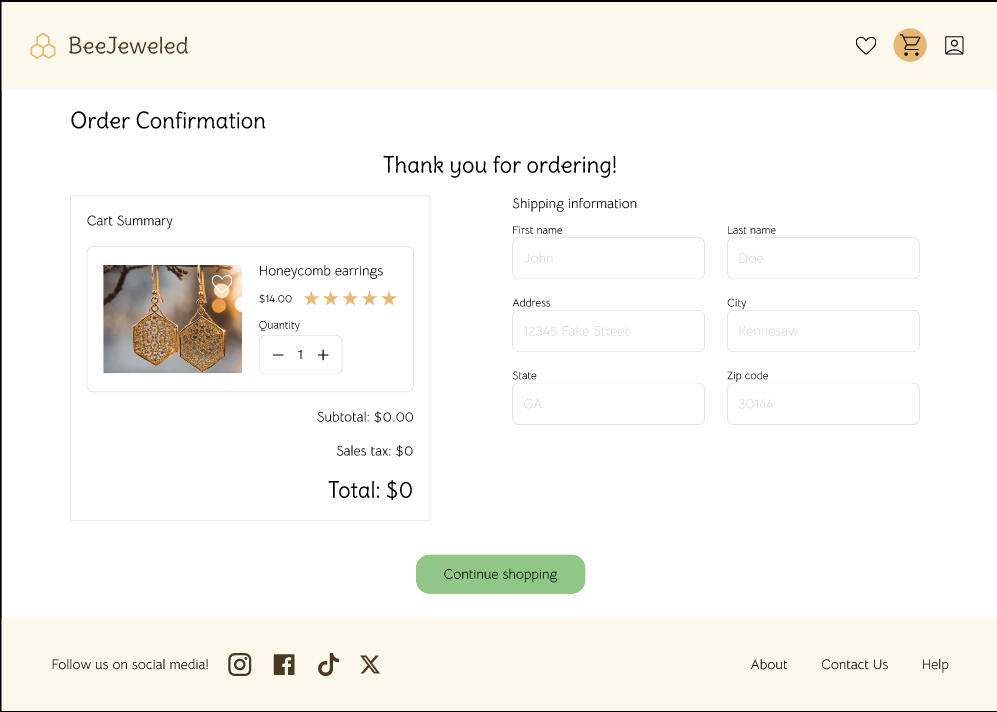The width and height of the screenshot is (997, 712).
Task: Open BeeJeweled's Facebook page
Action: point(283,664)
